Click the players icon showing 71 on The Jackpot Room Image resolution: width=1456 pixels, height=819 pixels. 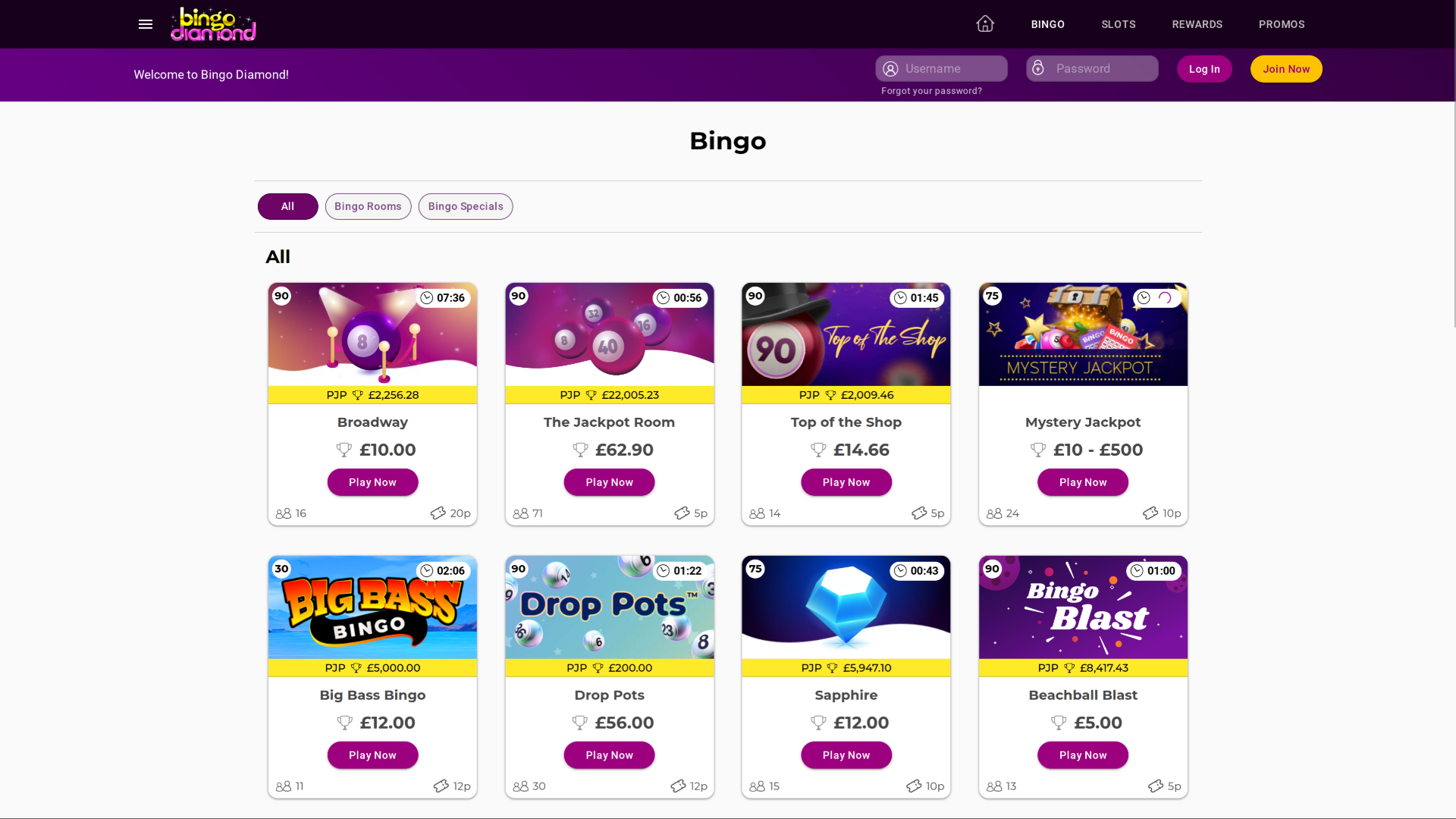tap(519, 513)
